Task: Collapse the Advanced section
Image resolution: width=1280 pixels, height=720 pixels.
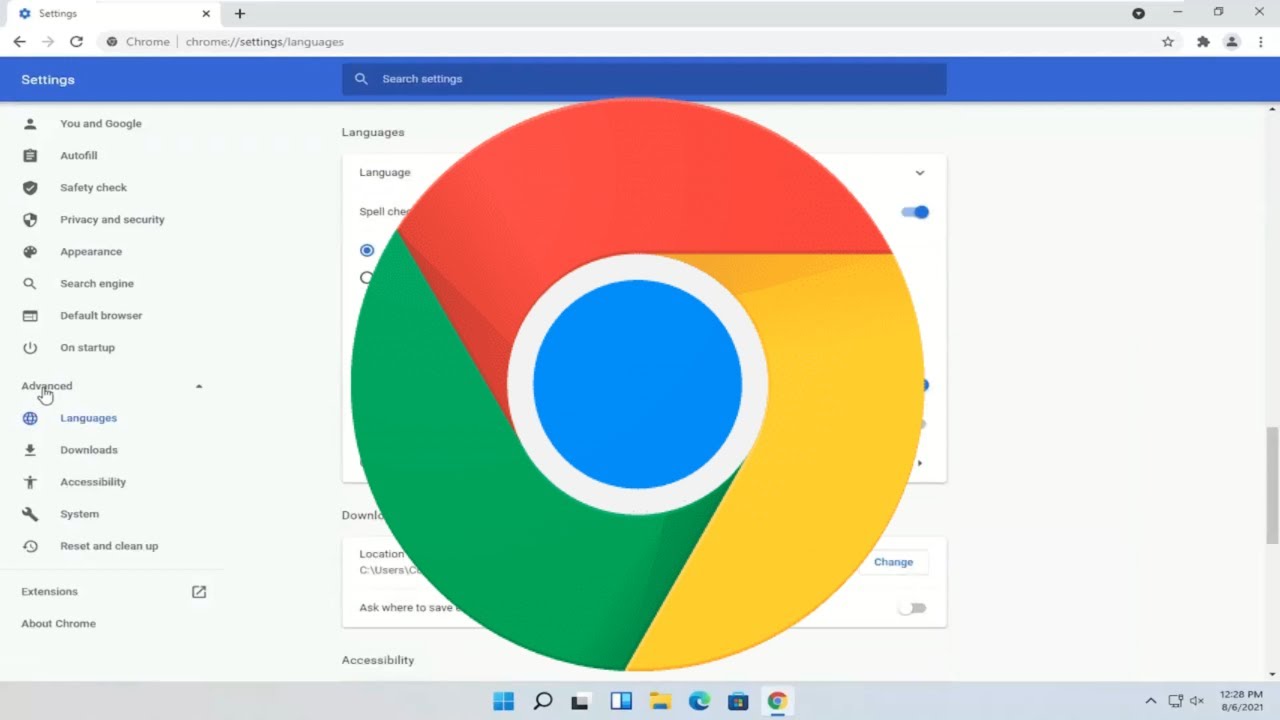Action: (112, 386)
